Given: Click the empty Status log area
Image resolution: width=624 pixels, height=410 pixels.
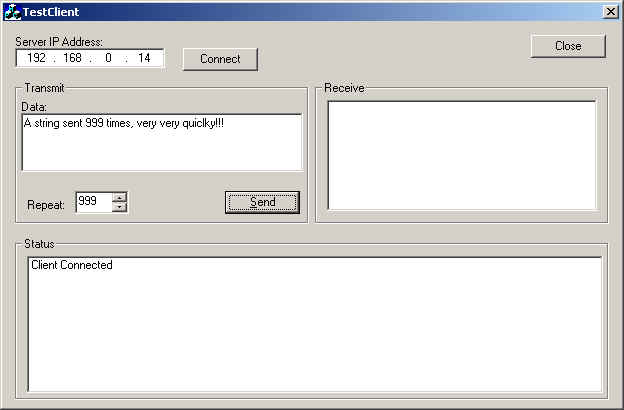Looking at the screenshot, I should point(314,330).
